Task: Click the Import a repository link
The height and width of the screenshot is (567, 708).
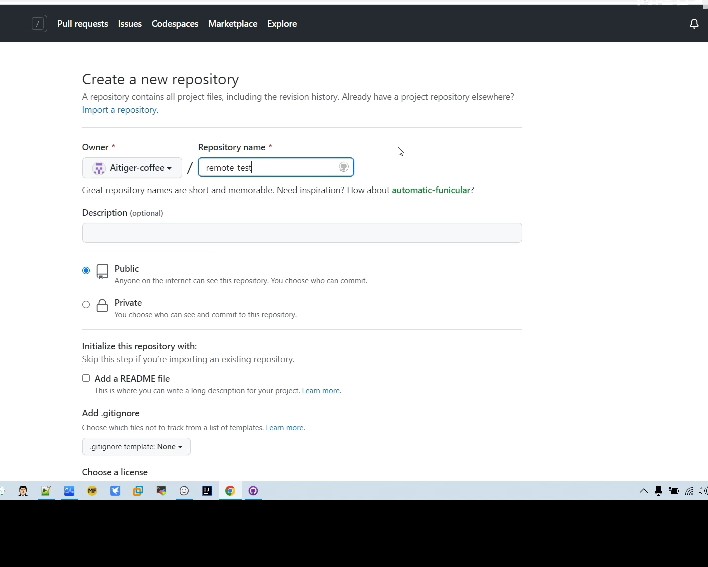Action: coord(120,110)
